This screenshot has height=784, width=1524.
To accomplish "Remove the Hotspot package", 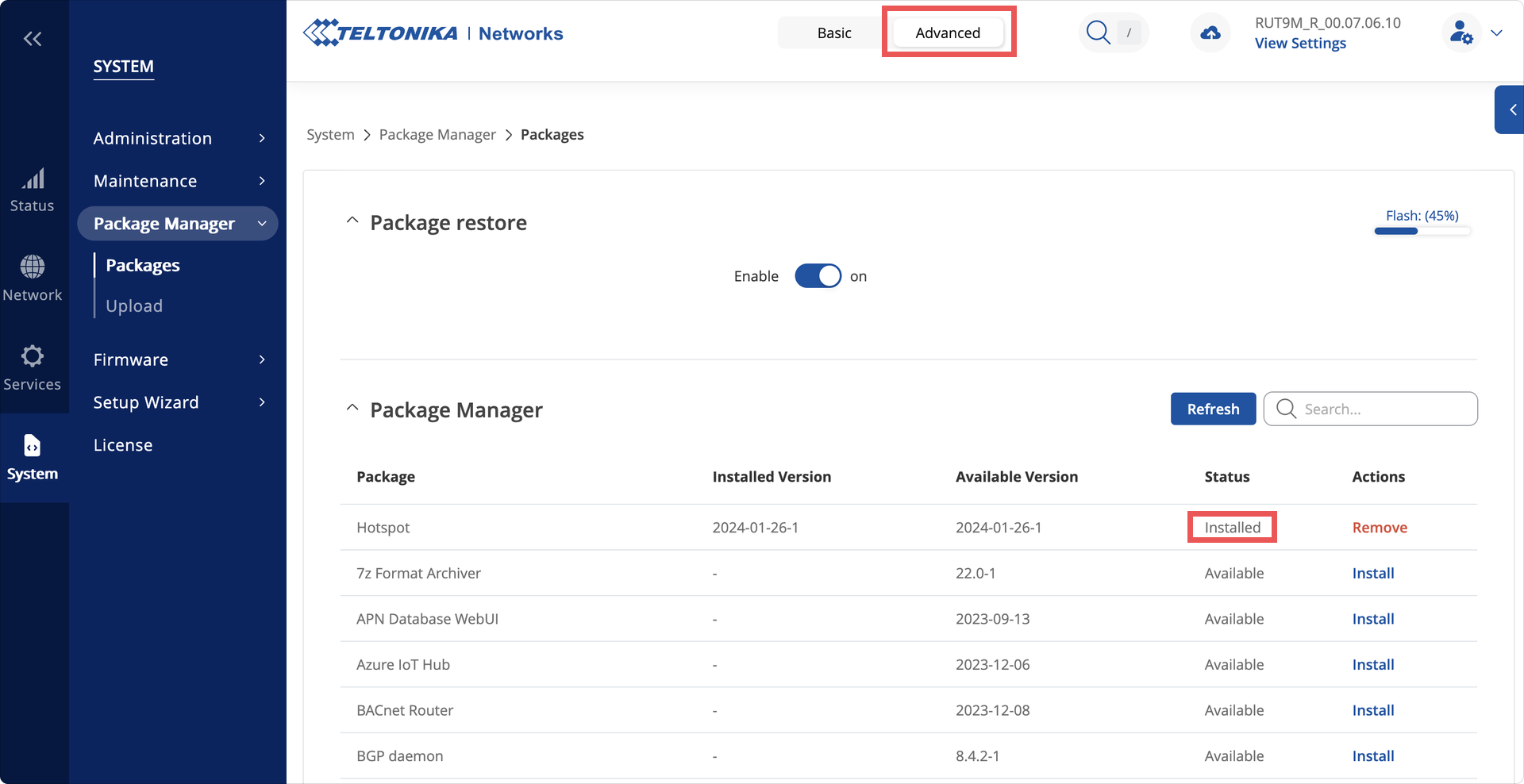I will [x=1380, y=528].
